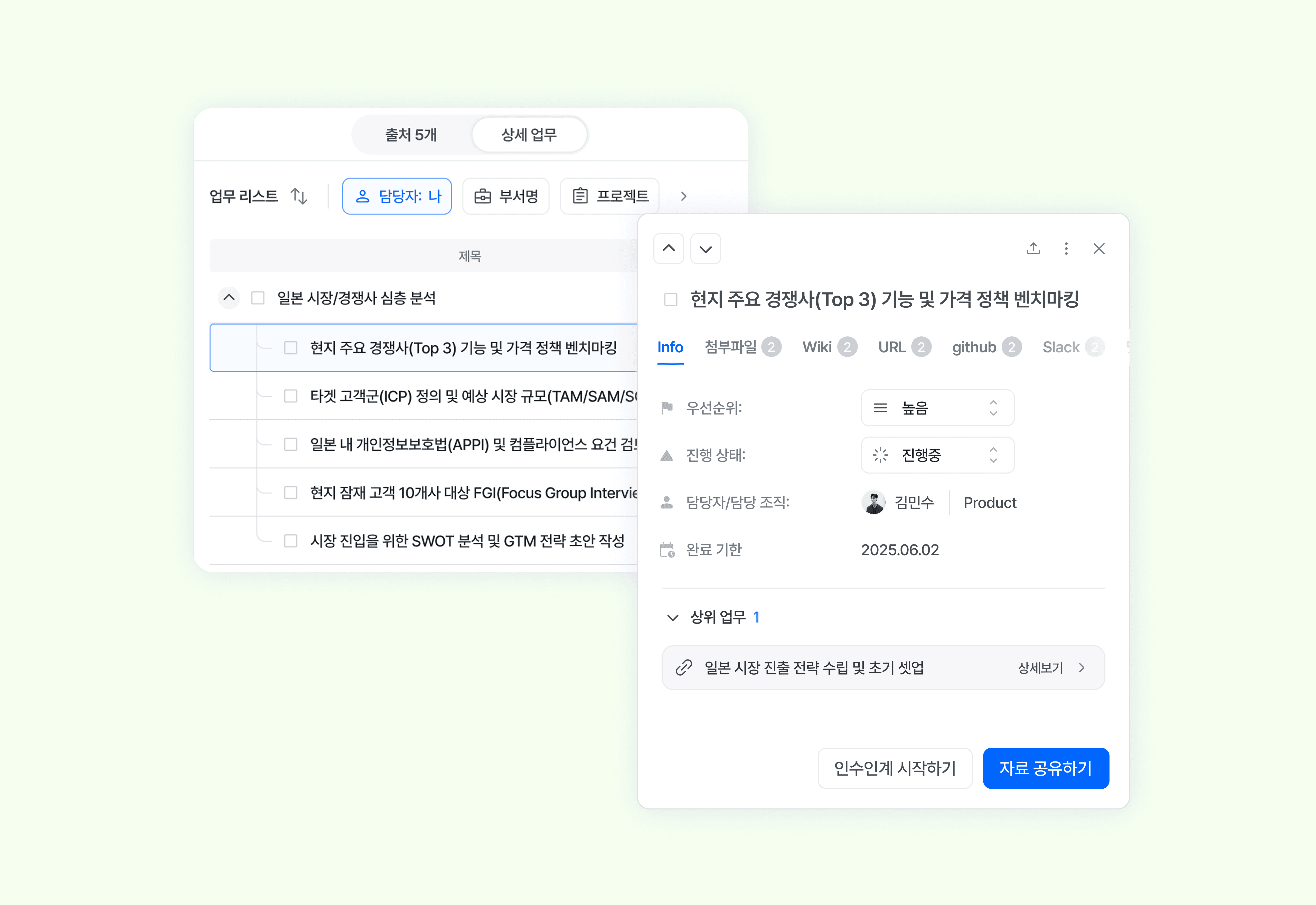Viewport: 1316px width, 905px height.
Task: Click 김민수's profile avatar
Action: pyautogui.click(x=873, y=502)
